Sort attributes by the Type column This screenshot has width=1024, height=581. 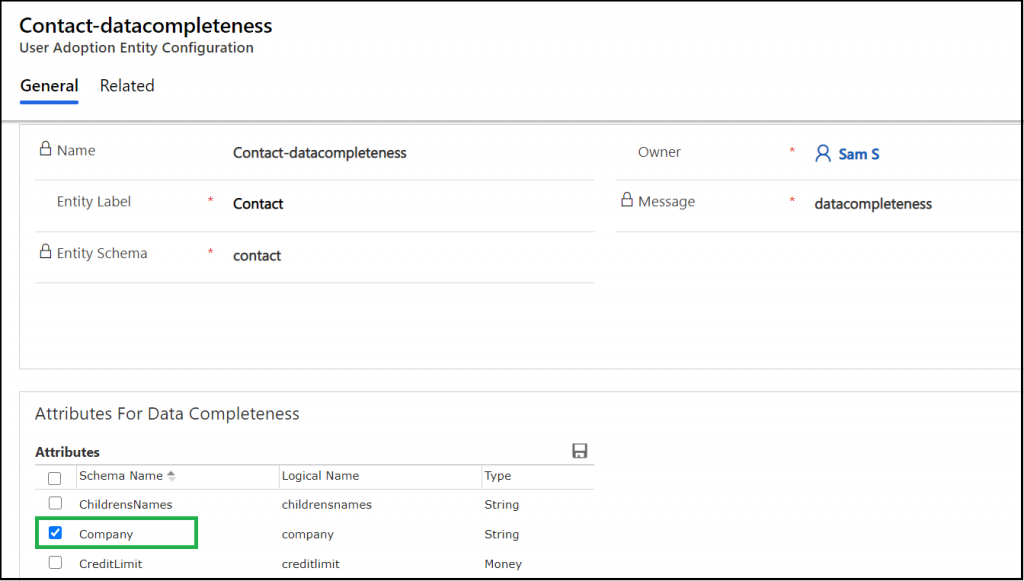[x=496, y=476]
